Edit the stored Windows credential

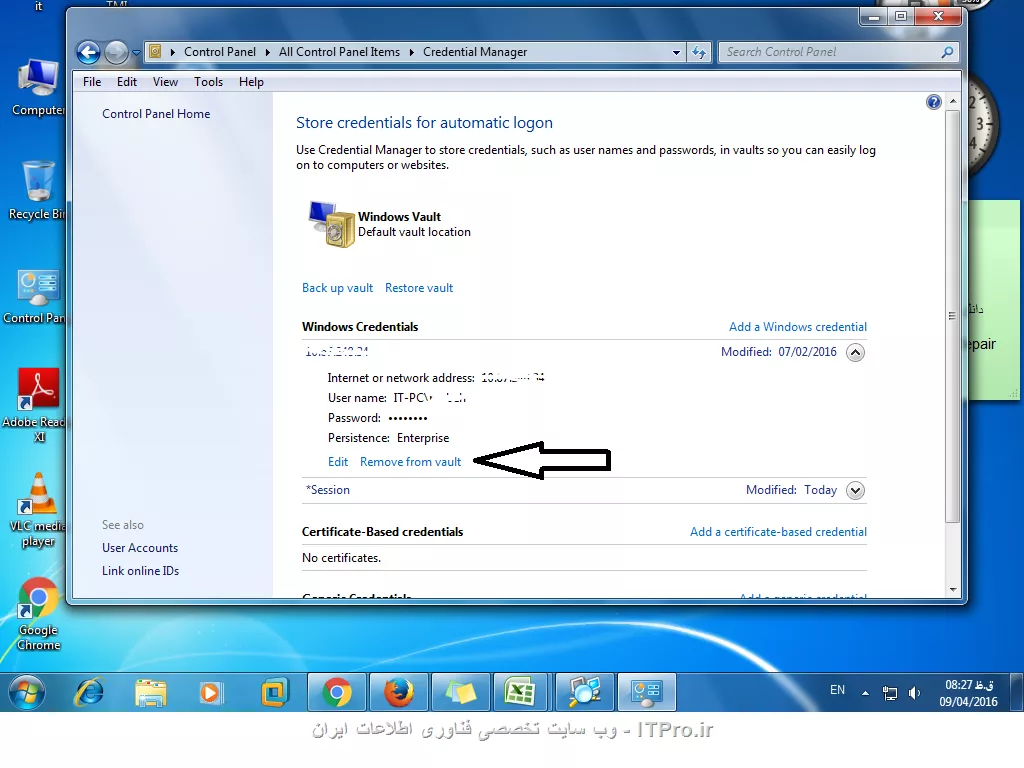click(x=338, y=462)
